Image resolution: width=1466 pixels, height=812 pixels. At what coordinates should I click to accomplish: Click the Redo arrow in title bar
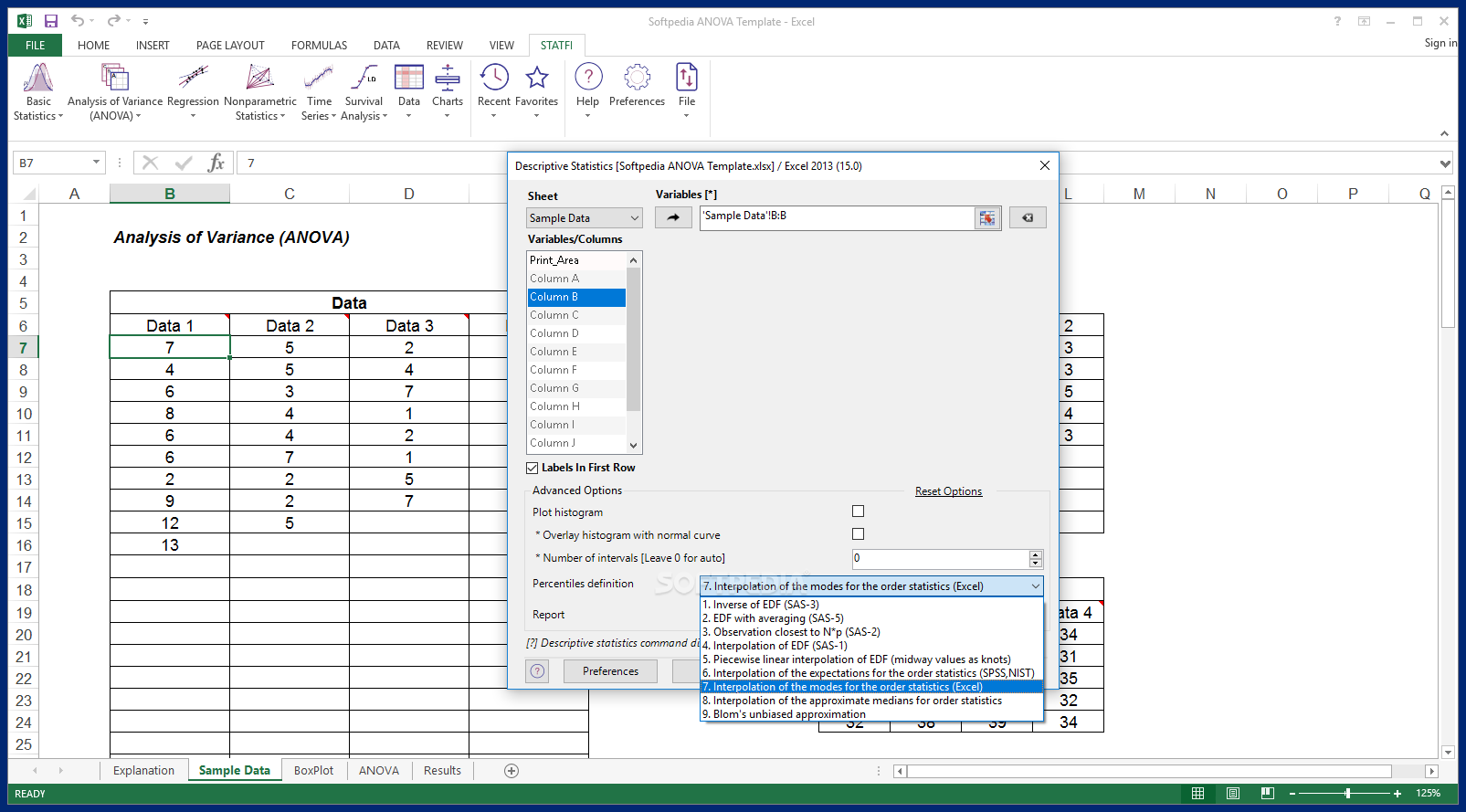(113, 21)
